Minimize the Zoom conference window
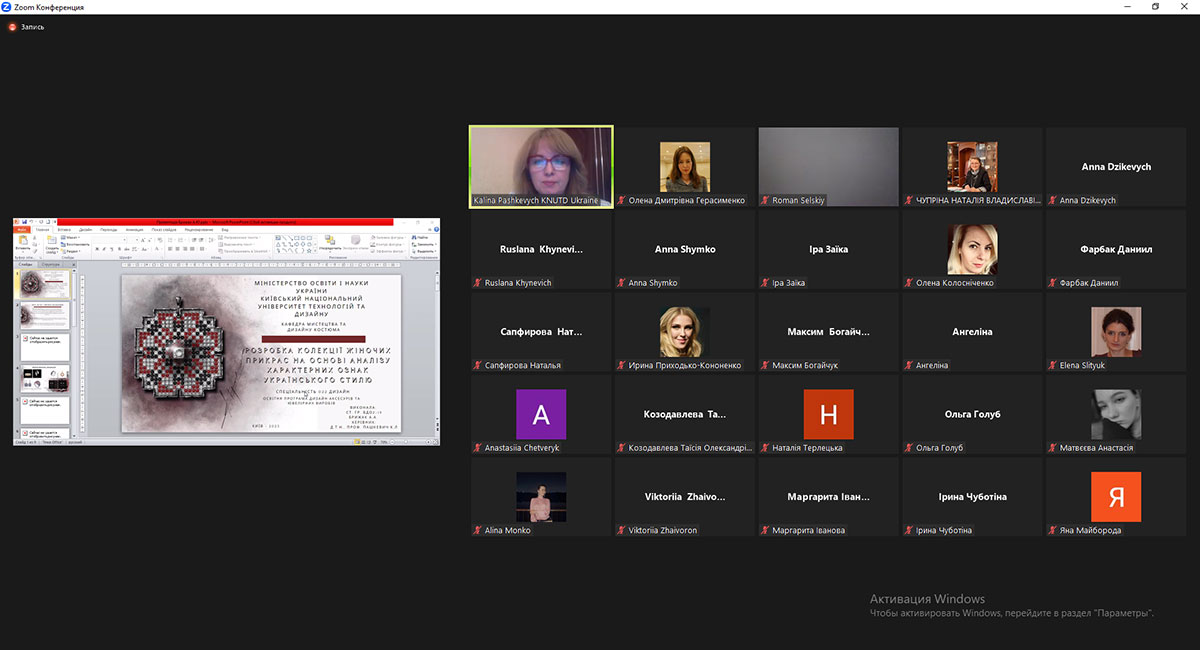1200x650 pixels. [x=1126, y=7]
